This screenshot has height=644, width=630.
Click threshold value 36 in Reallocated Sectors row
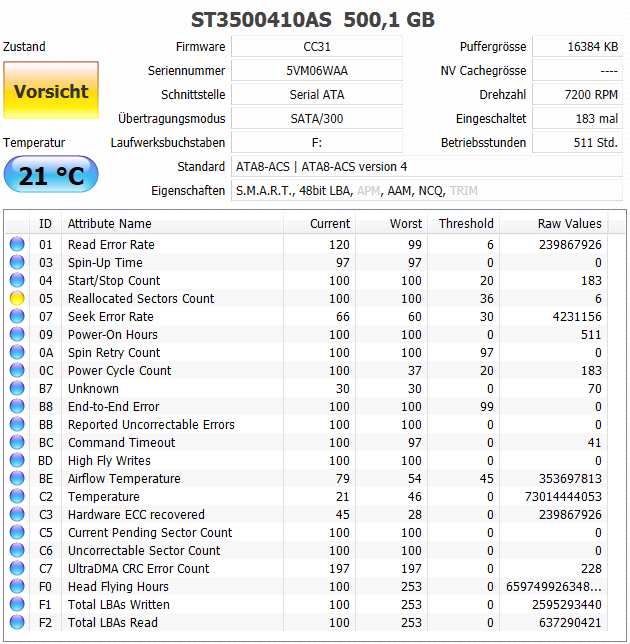tap(487, 299)
